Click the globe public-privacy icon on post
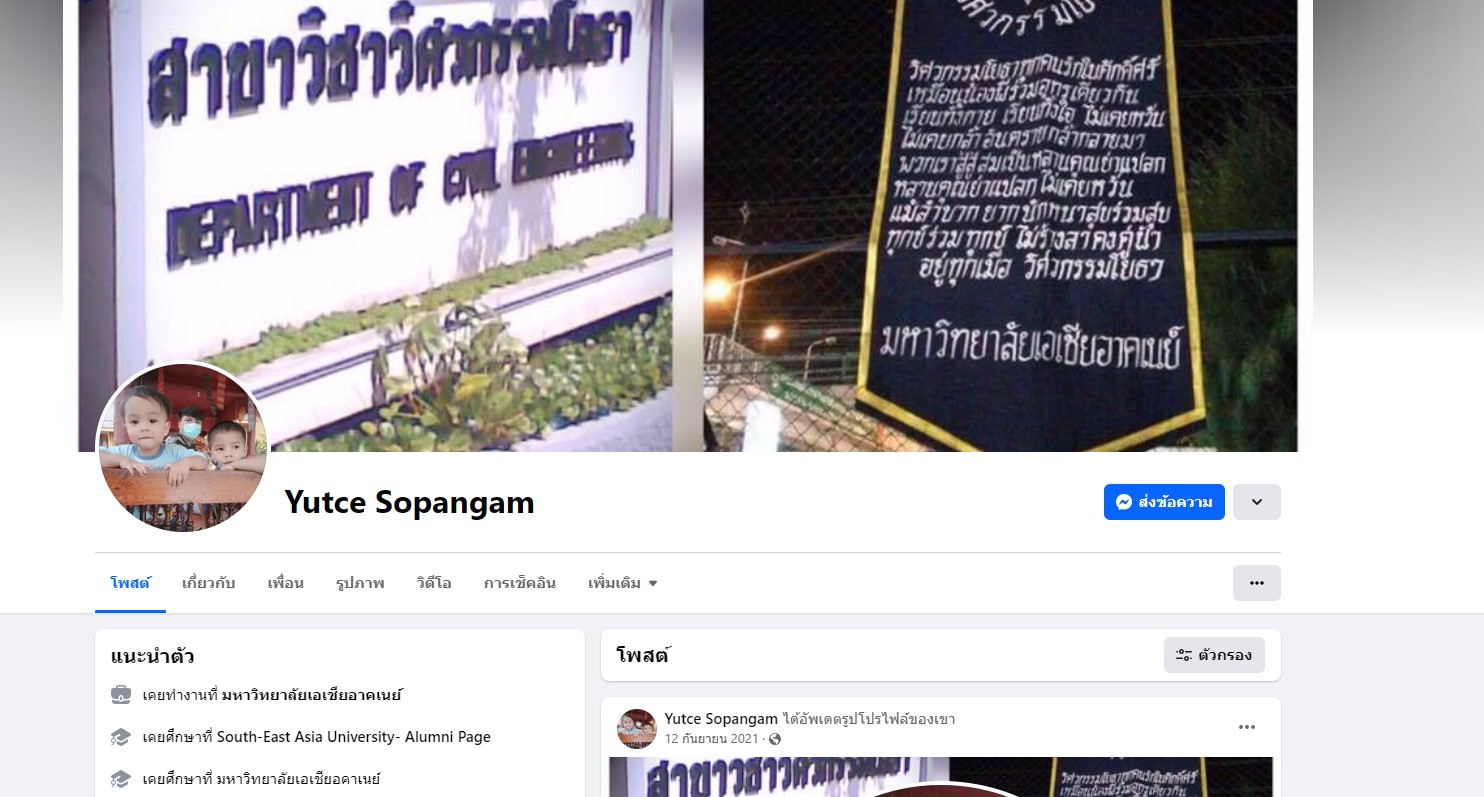 click(x=775, y=739)
